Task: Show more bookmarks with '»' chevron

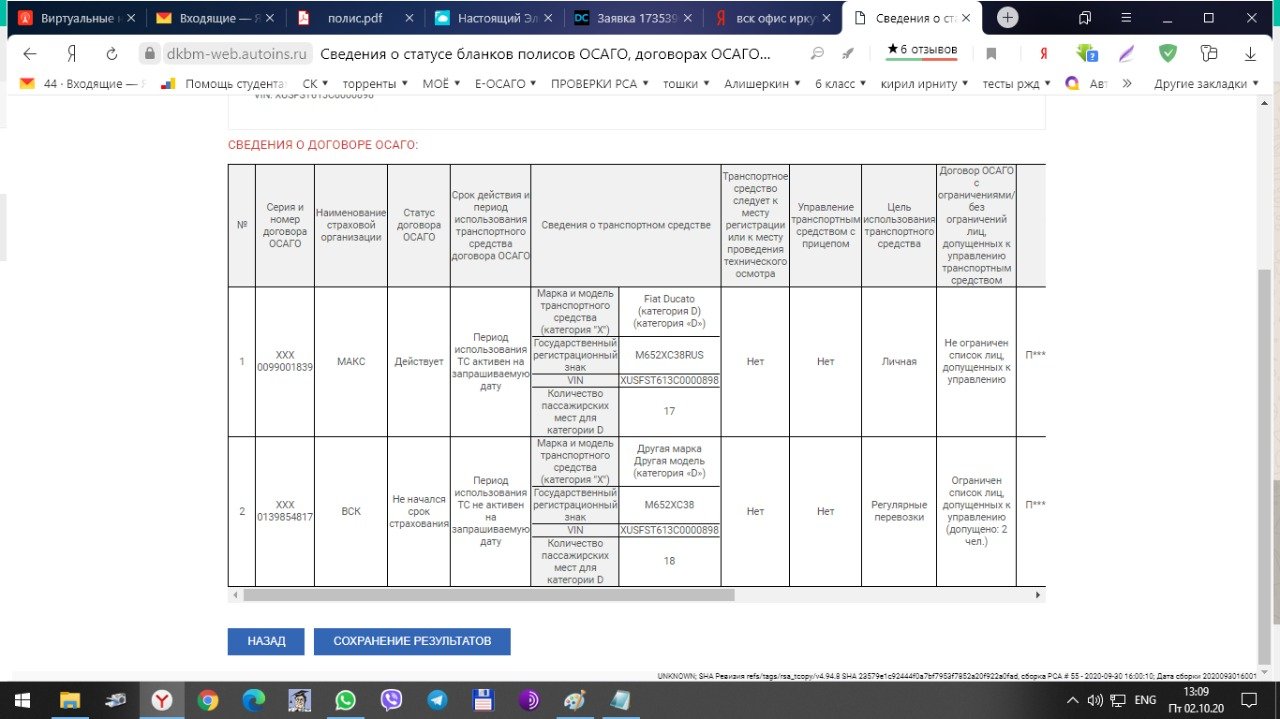Action: [1127, 84]
